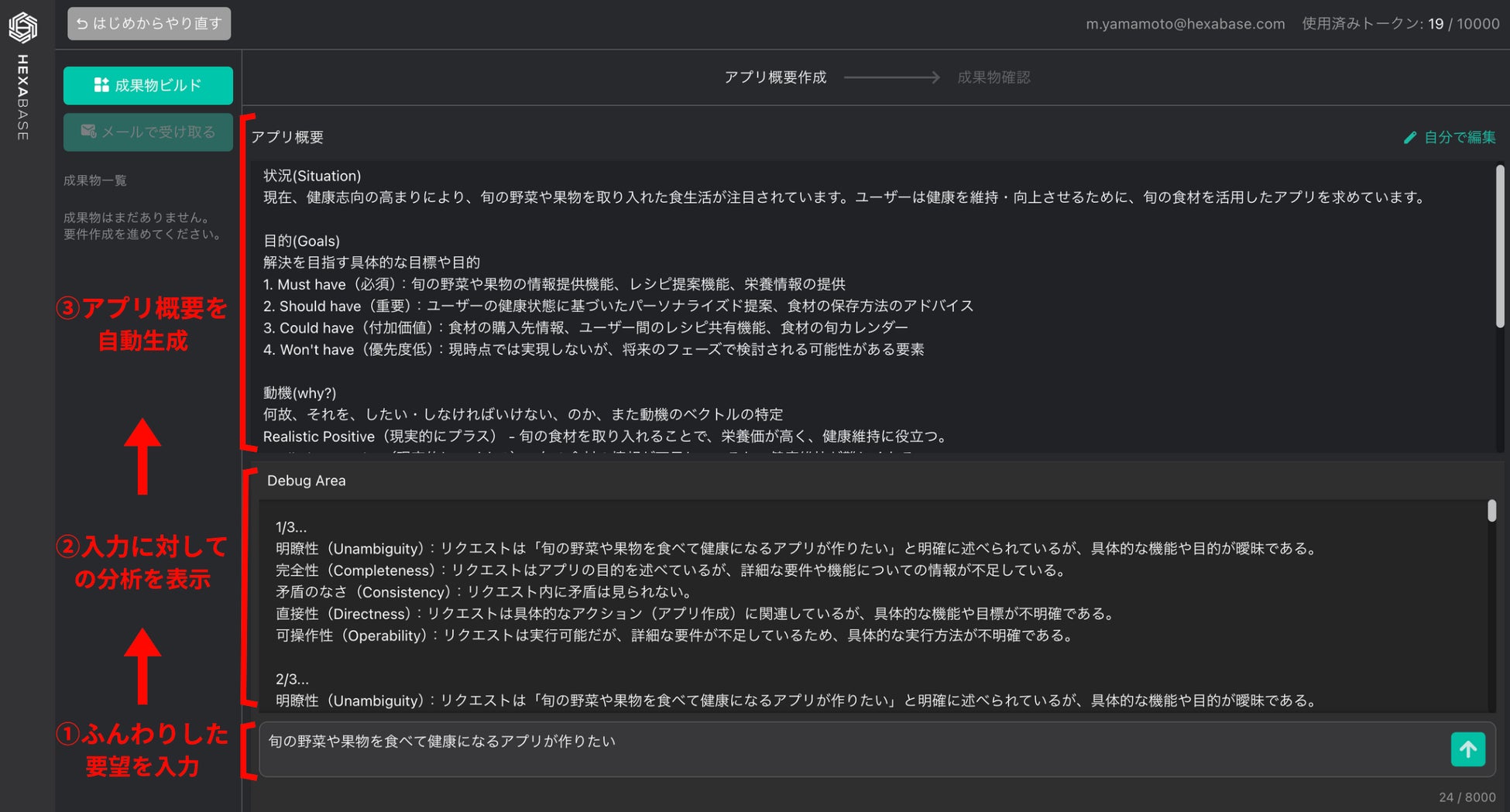This screenshot has height=812, width=1510.
Task: Click the 'アプリ概要' panel heading
Action: [x=287, y=137]
